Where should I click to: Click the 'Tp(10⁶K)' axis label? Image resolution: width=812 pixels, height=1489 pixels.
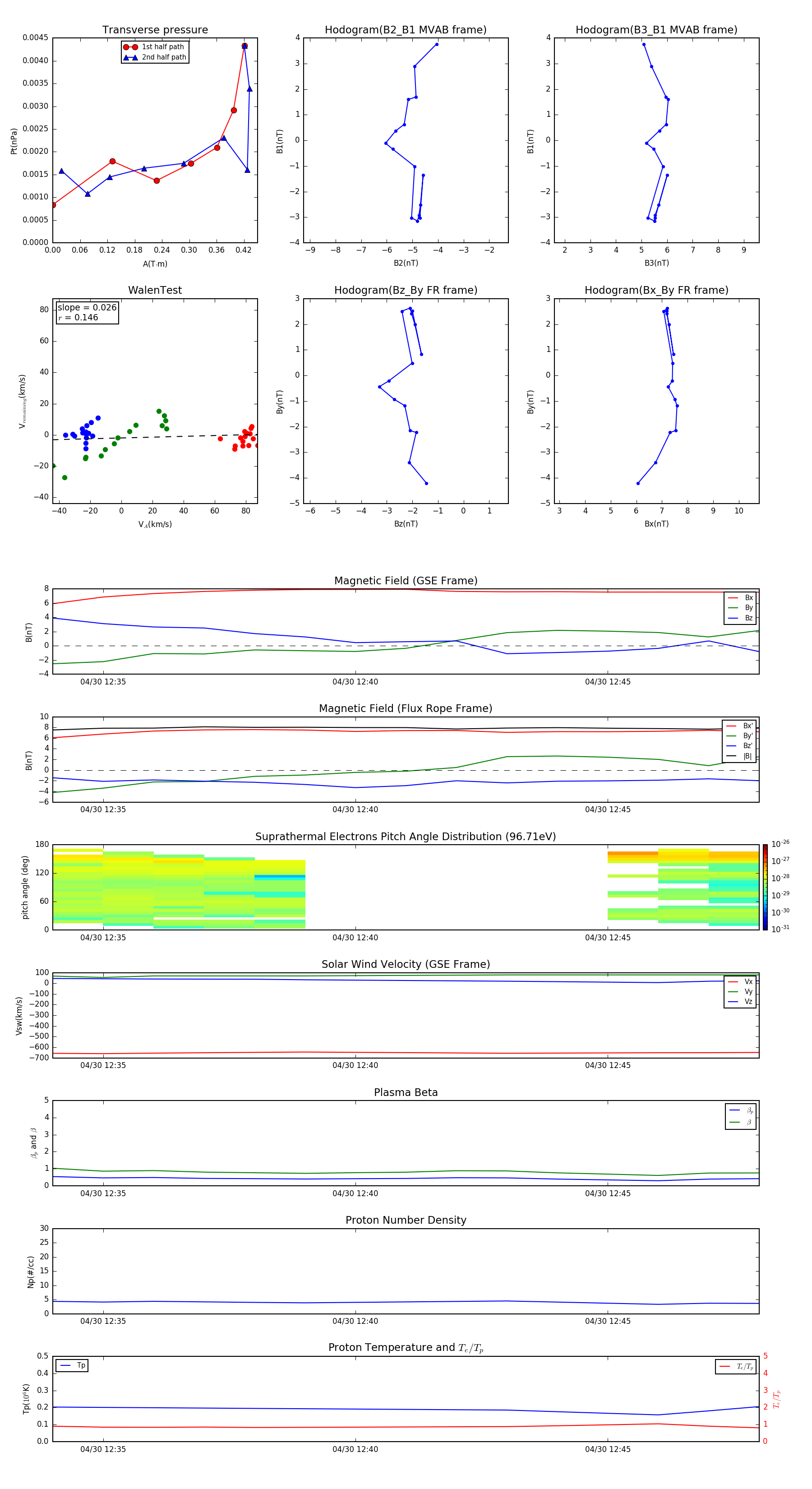click(26, 1399)
